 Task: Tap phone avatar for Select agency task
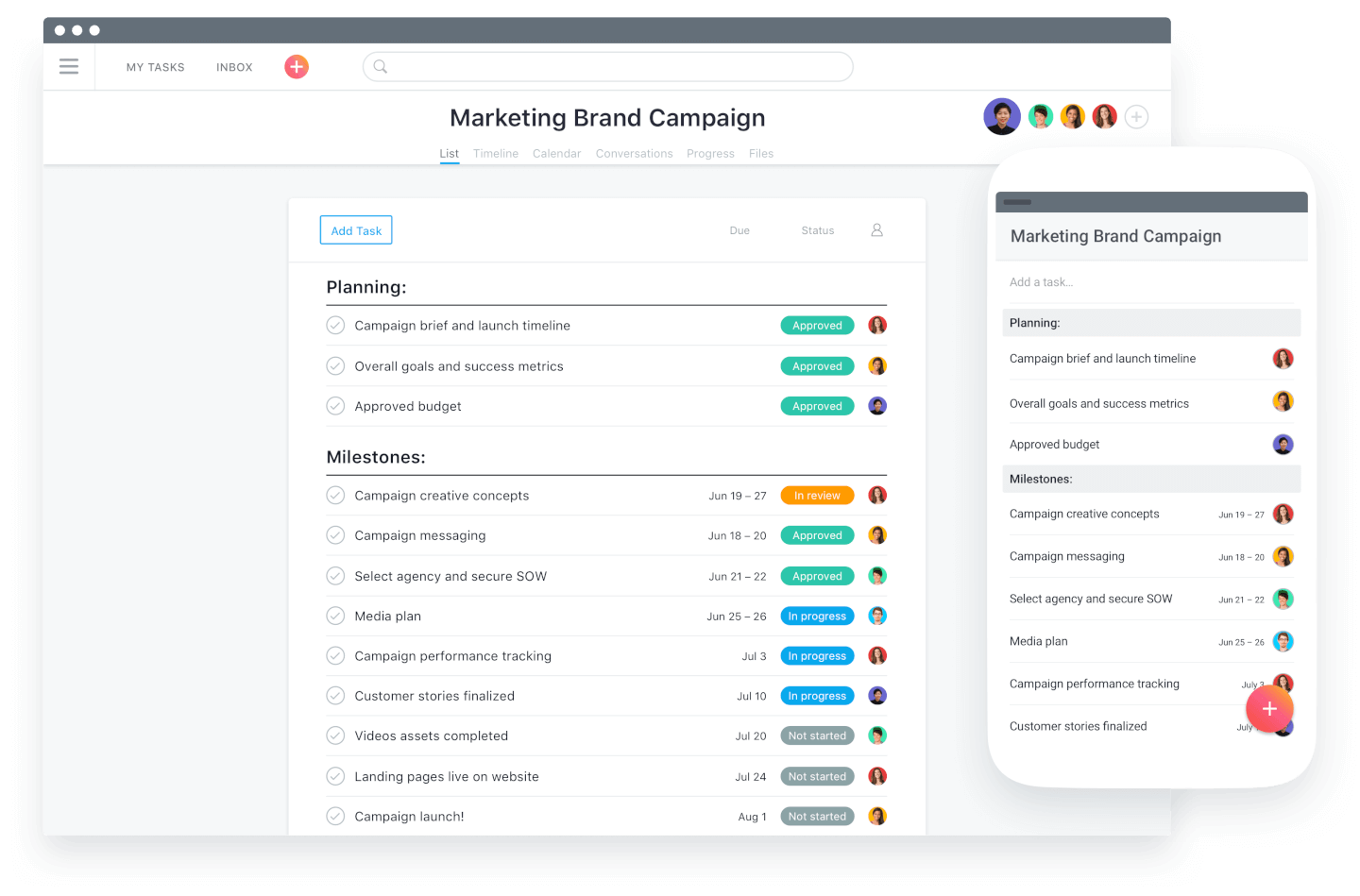pyautogui.click(x=1283, y=599)
